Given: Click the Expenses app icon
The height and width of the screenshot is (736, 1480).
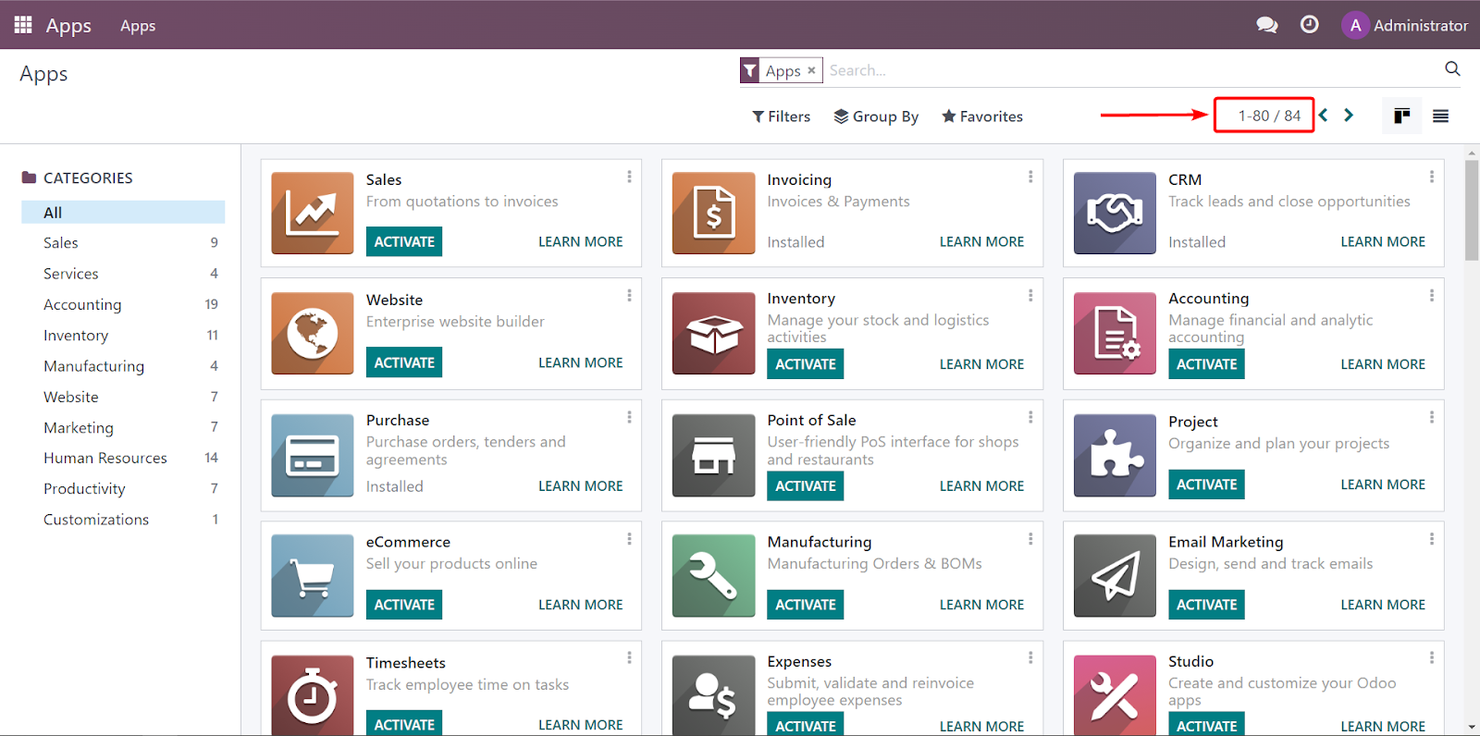Looking at the screenshot, I should 713,695.
